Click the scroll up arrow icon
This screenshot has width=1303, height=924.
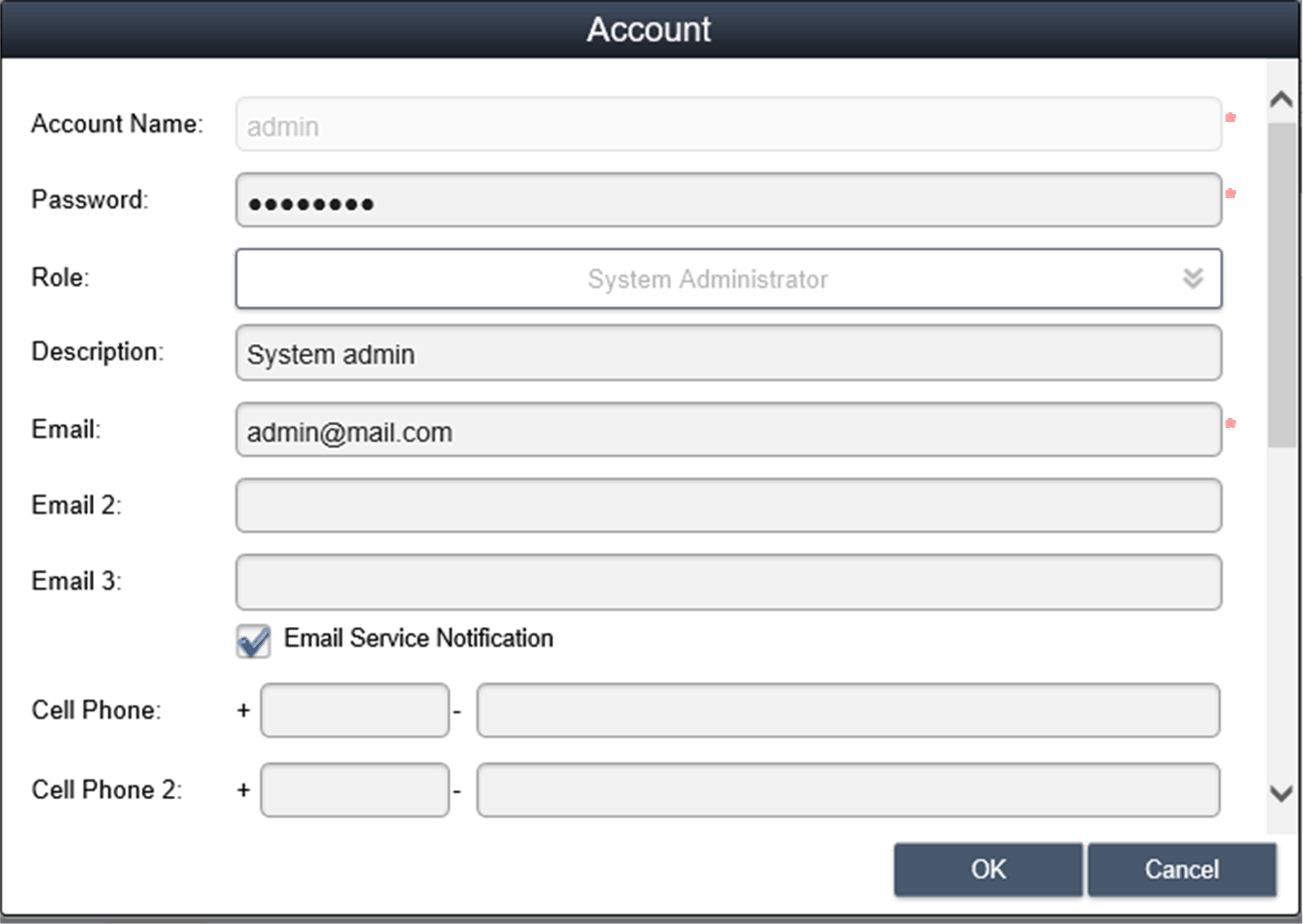click(x=1281, y=99)
